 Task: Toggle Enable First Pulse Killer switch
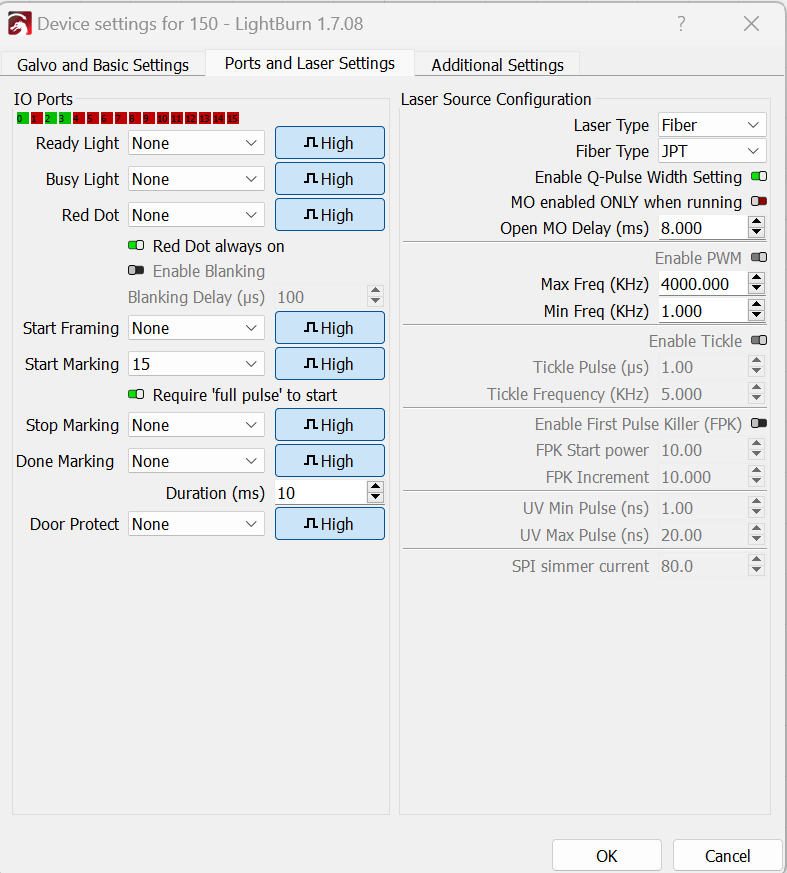click(759, 424)
